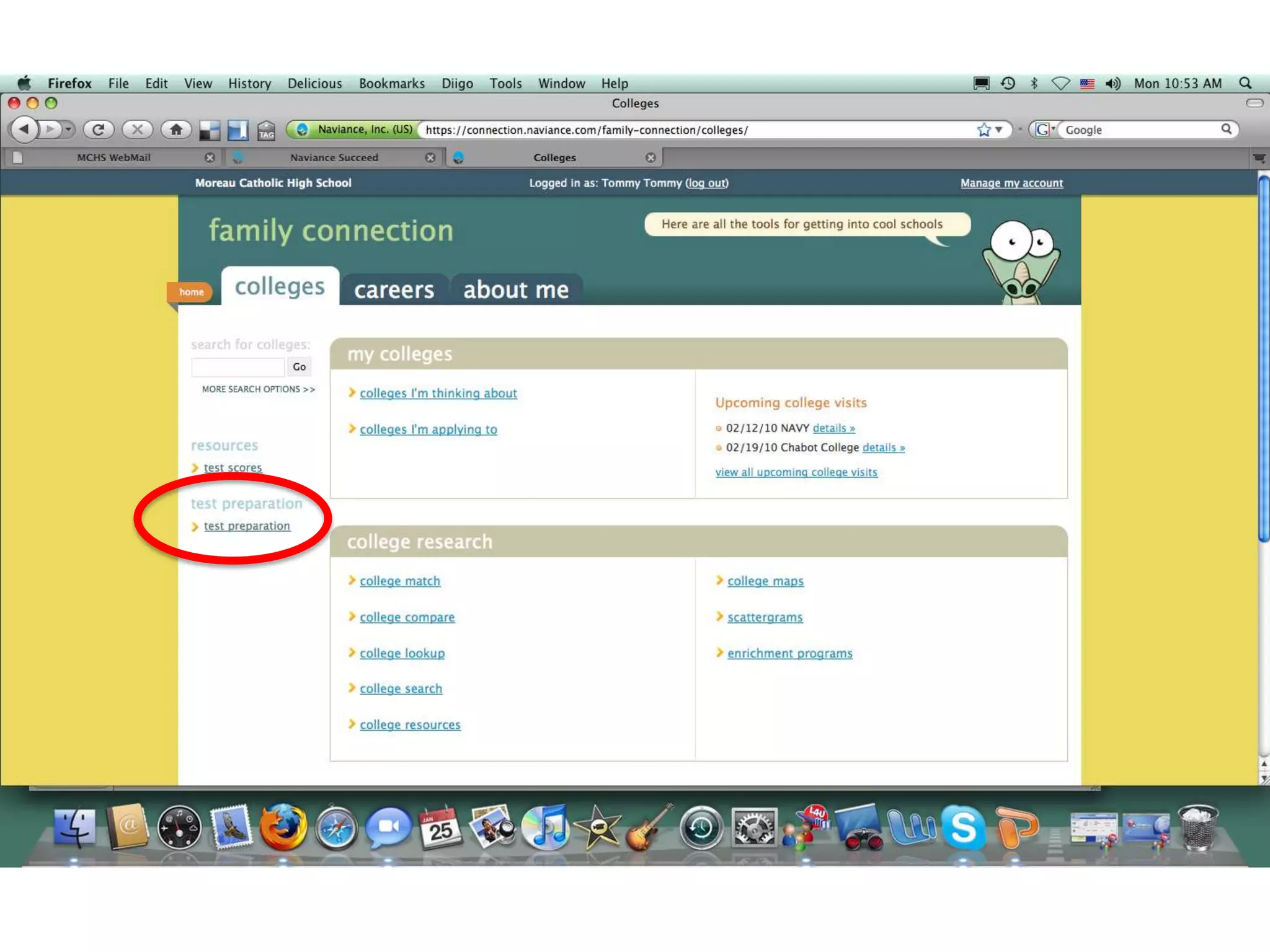
Task: Open the test preparation link
Action: pyautogui.click(x=247, y=526)
